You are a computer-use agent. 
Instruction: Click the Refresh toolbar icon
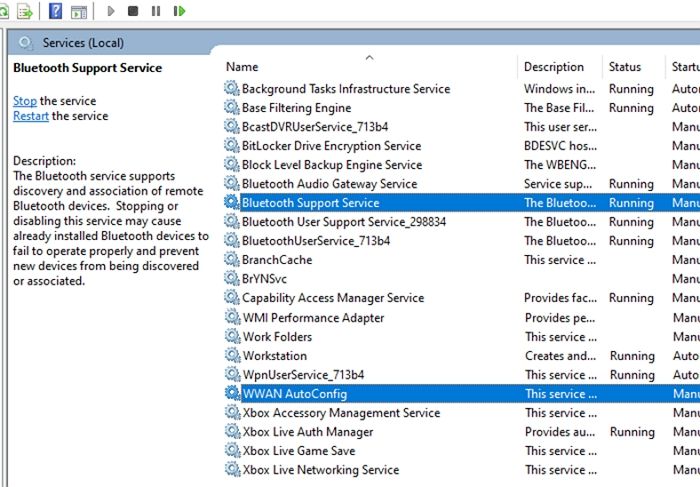3,11
